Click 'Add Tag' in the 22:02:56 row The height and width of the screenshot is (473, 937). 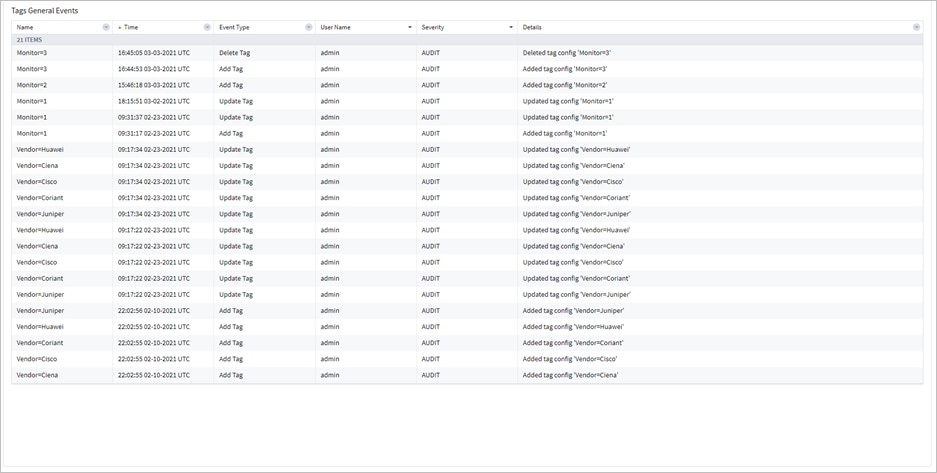point(231,311)
